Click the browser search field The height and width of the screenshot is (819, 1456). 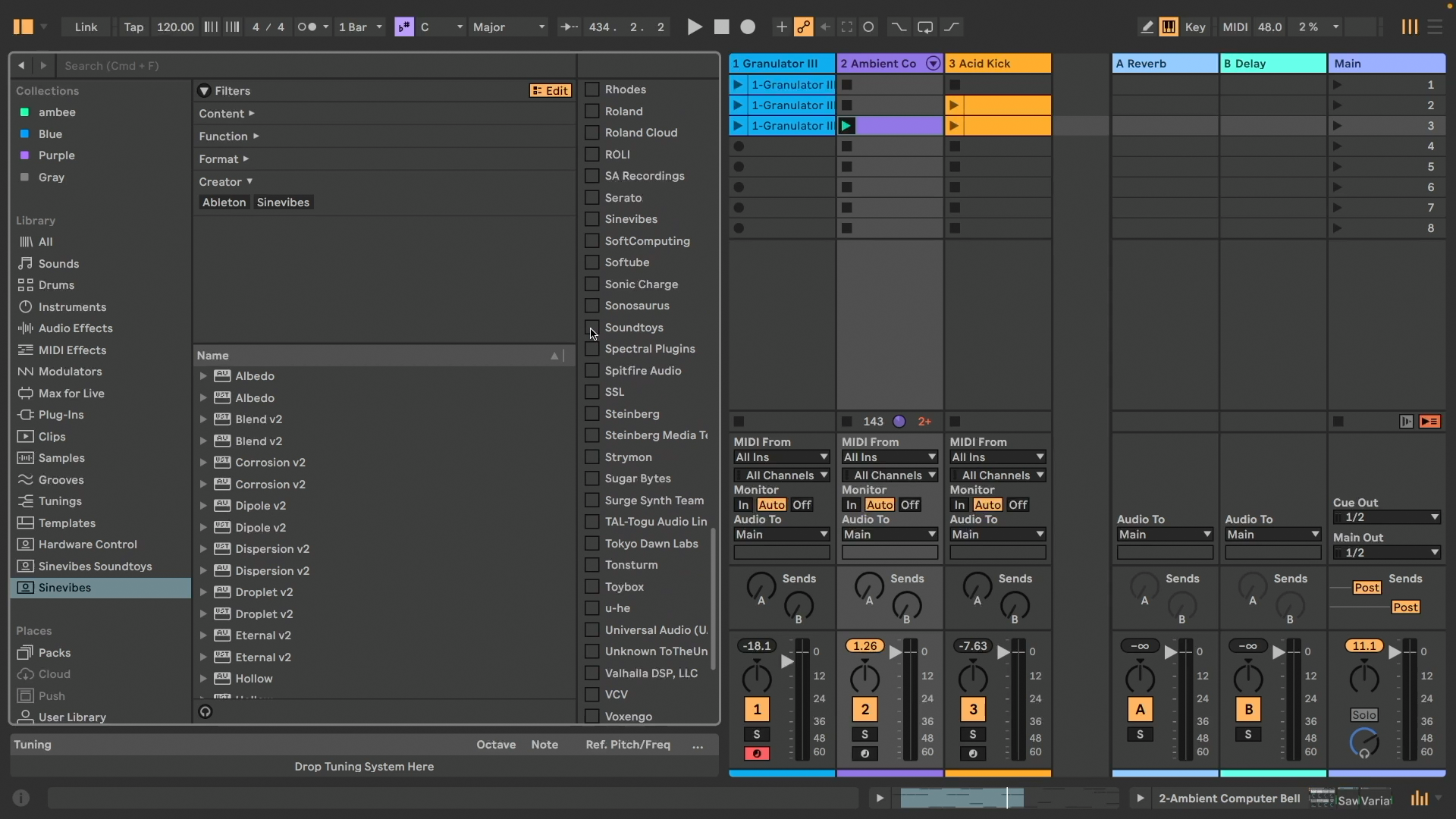[317, 65]
